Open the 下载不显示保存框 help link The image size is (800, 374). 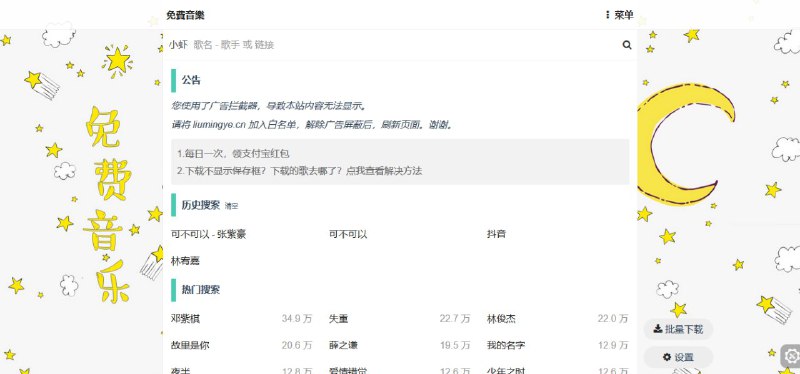pyautogui.click(x=299, y=171)
